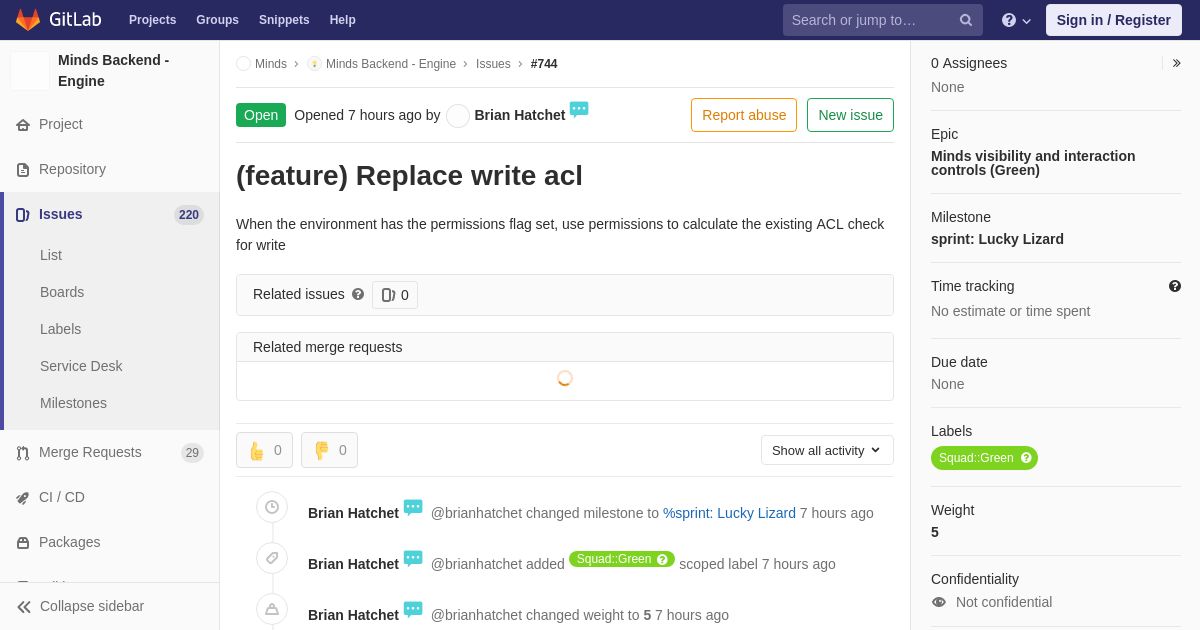
Task: Click the 'No estimate or time spent' text
Action: pyautogui.click(x=1010, y=311)
